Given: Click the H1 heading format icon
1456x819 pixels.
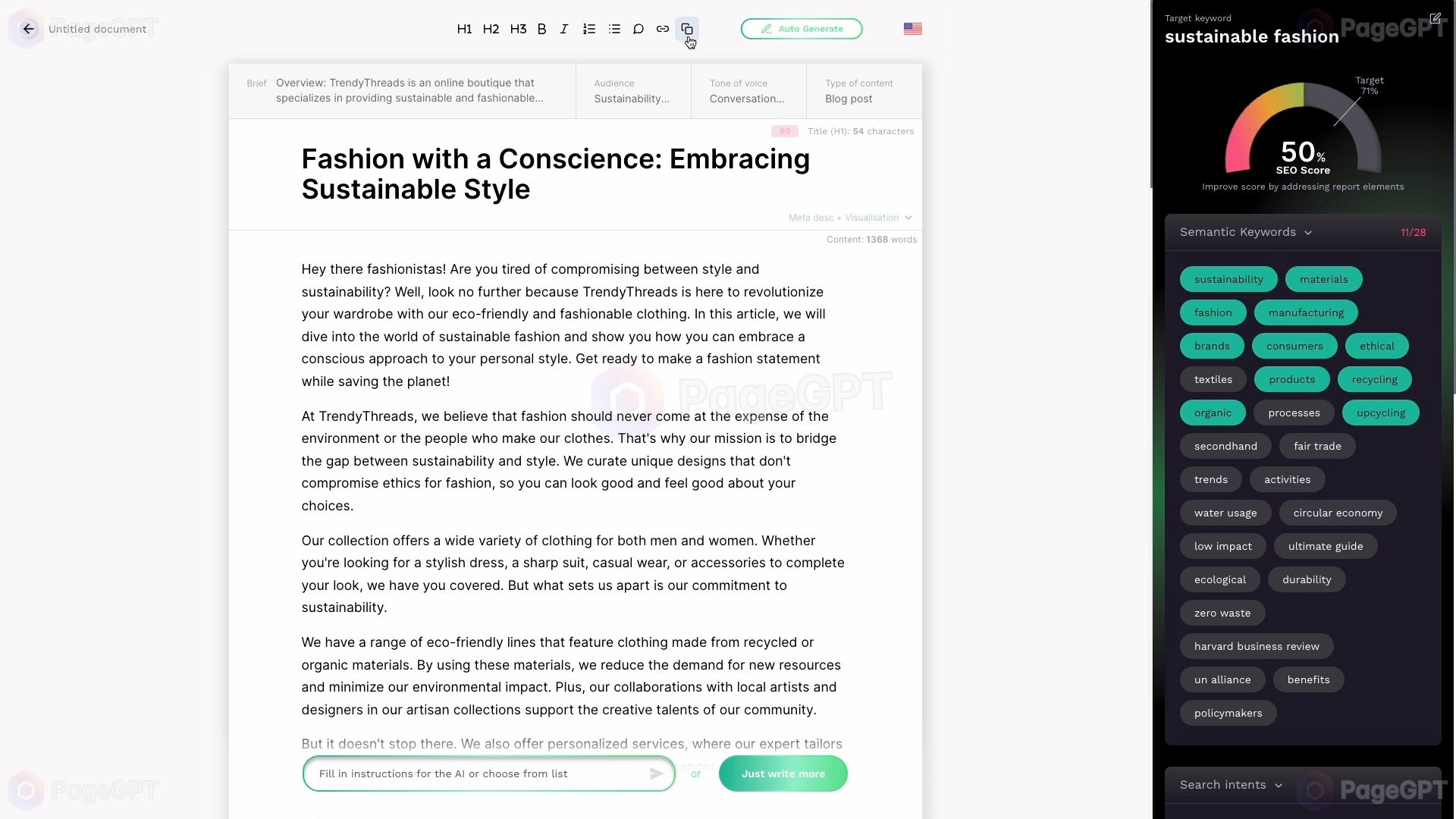Looking at the screenshot, I should click(x=464, y=28).
